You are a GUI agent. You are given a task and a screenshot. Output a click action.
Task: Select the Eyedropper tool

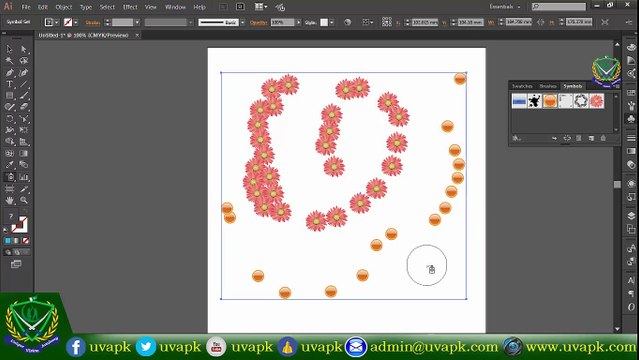click(x=9, y=165)
